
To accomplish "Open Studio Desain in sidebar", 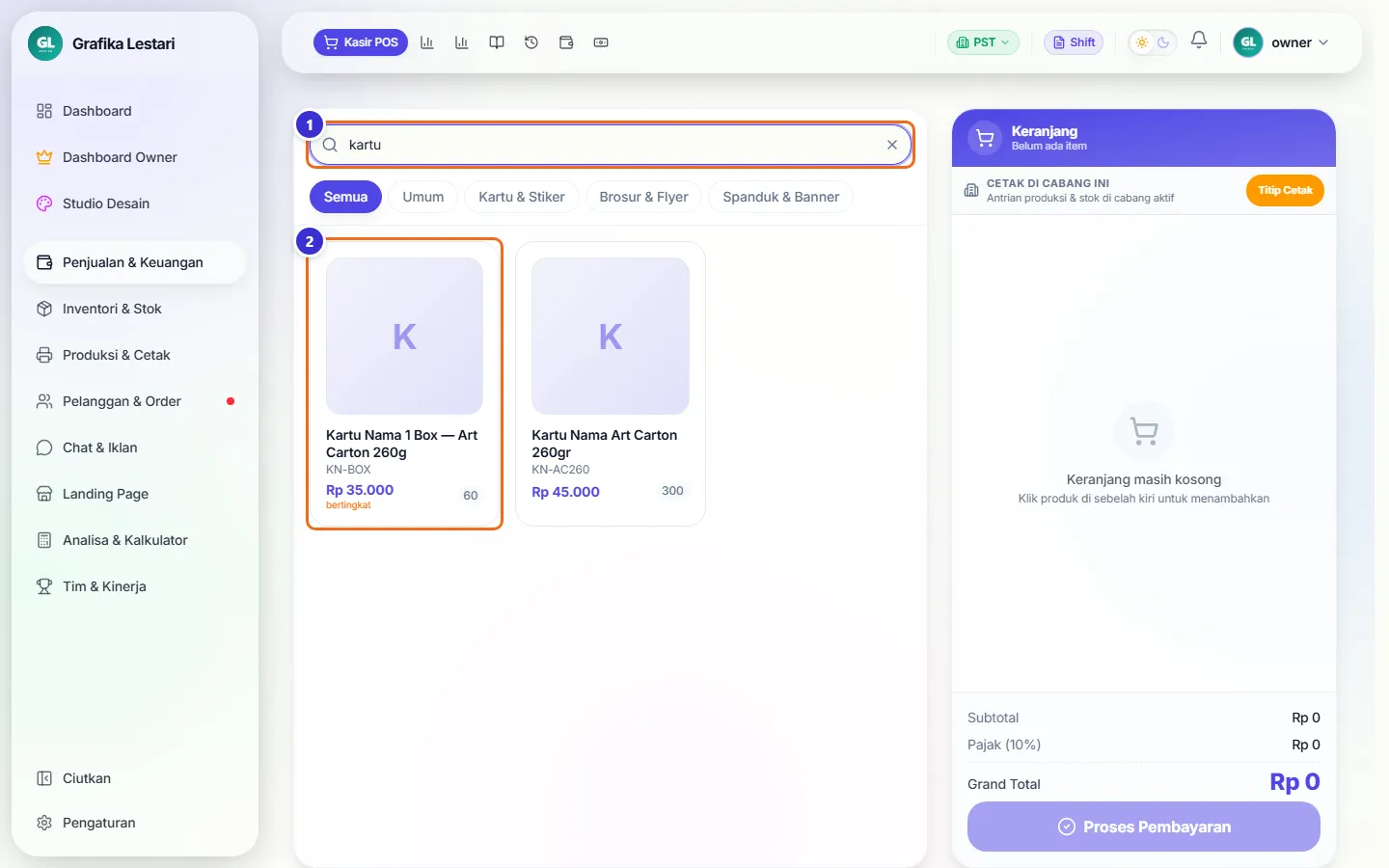I will pos(135,203).
